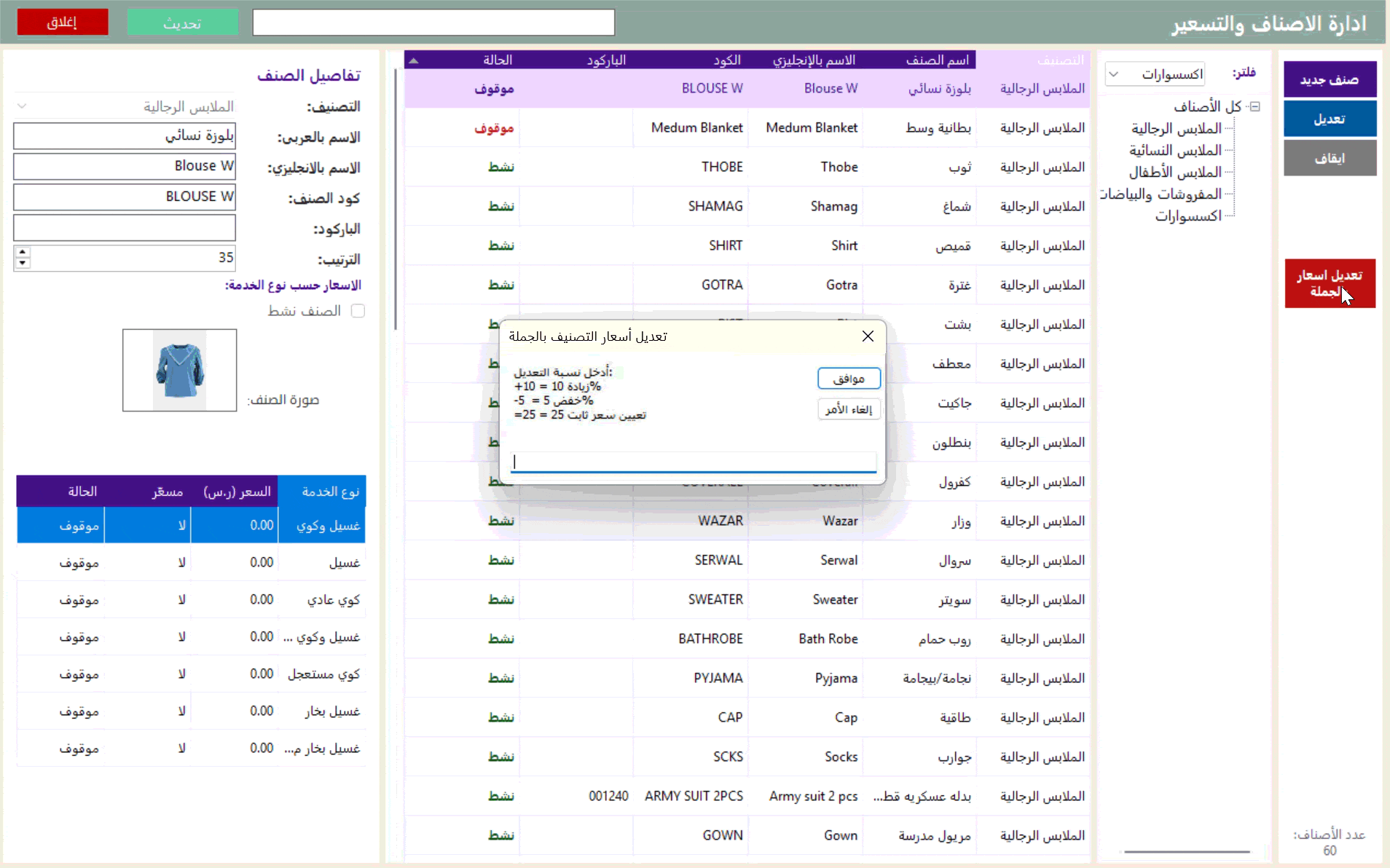Click the red إغلاق close button
Screen dimensions: 1390x868
63,22
